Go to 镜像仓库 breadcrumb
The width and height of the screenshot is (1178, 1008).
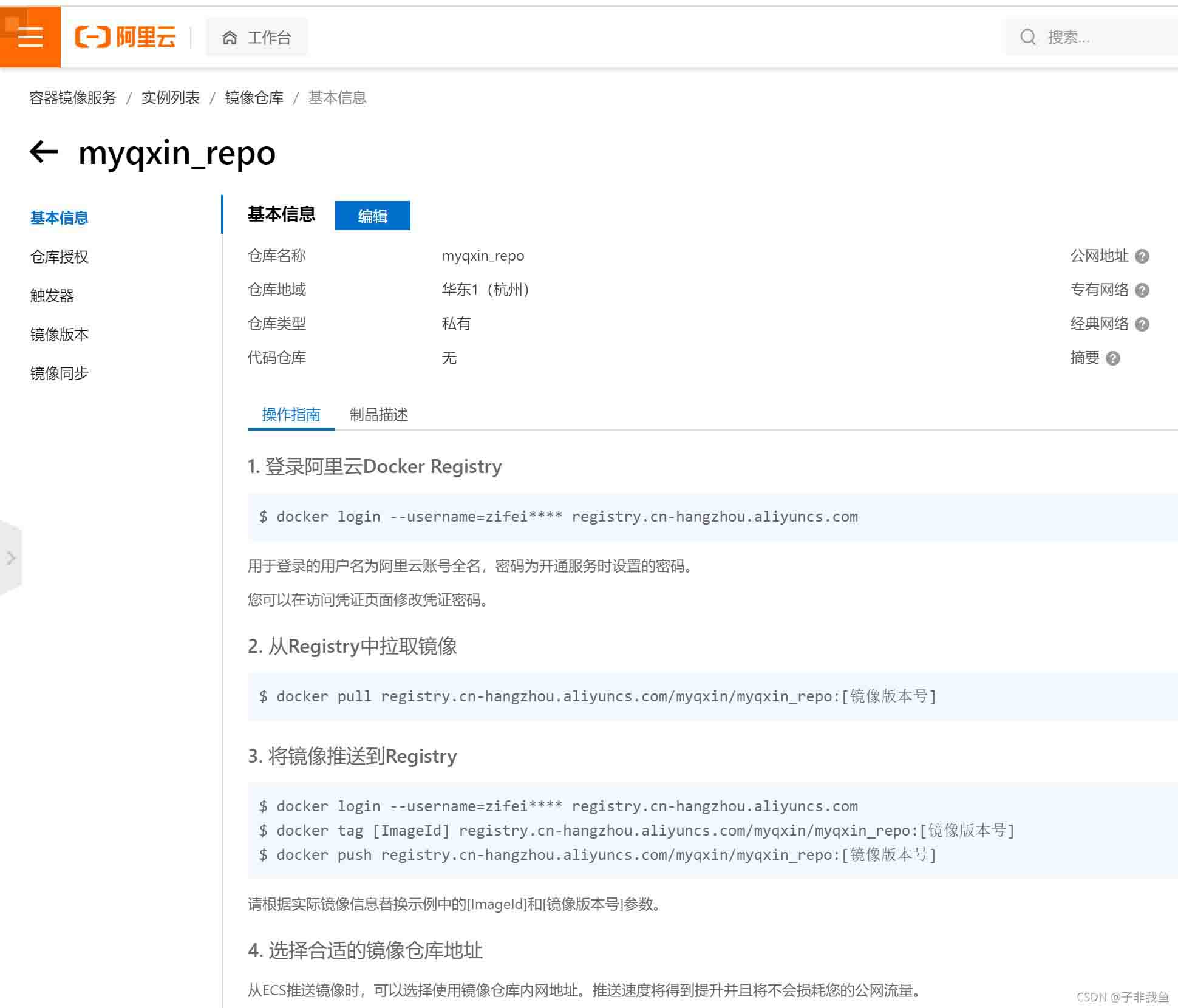pyautogui.click(x=254, y=98)
